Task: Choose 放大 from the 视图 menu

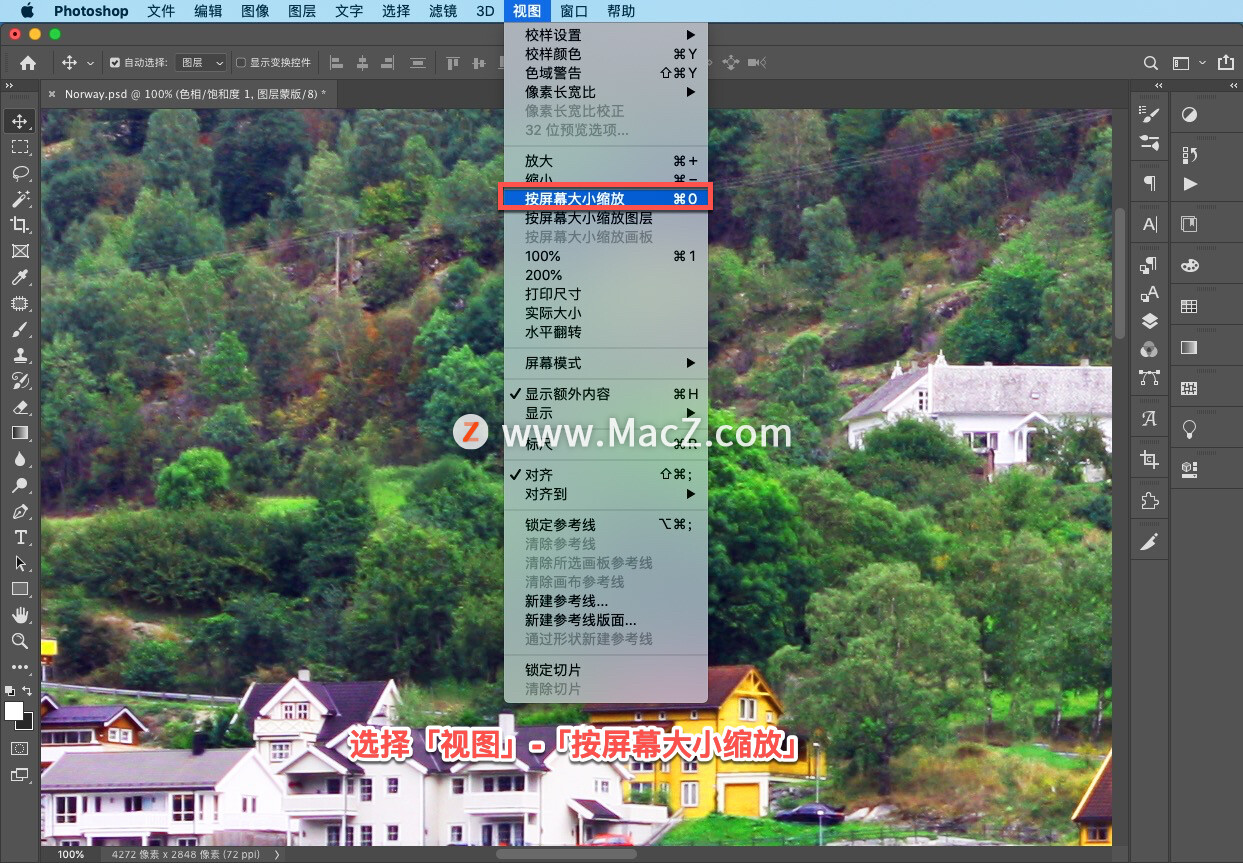Action: click(606, 161)
